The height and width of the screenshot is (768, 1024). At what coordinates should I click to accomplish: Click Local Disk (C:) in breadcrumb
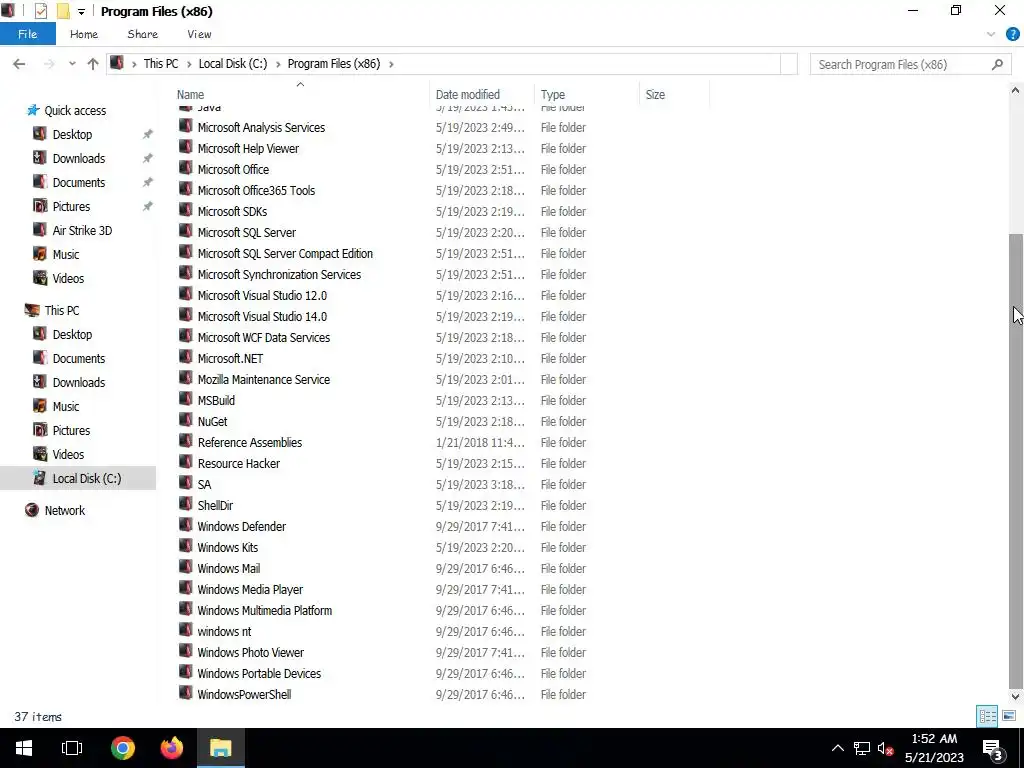click(232, 64)
